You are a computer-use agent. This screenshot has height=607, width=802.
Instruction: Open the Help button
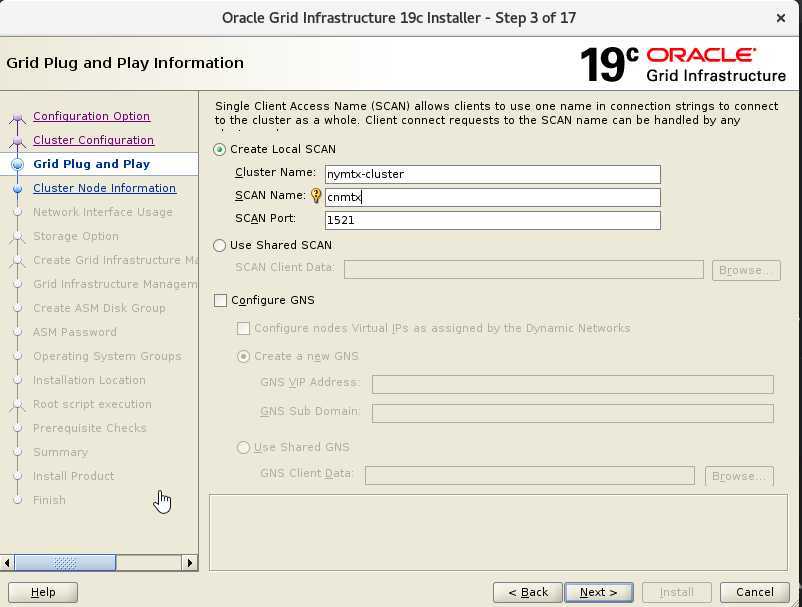tap(43, 592)
